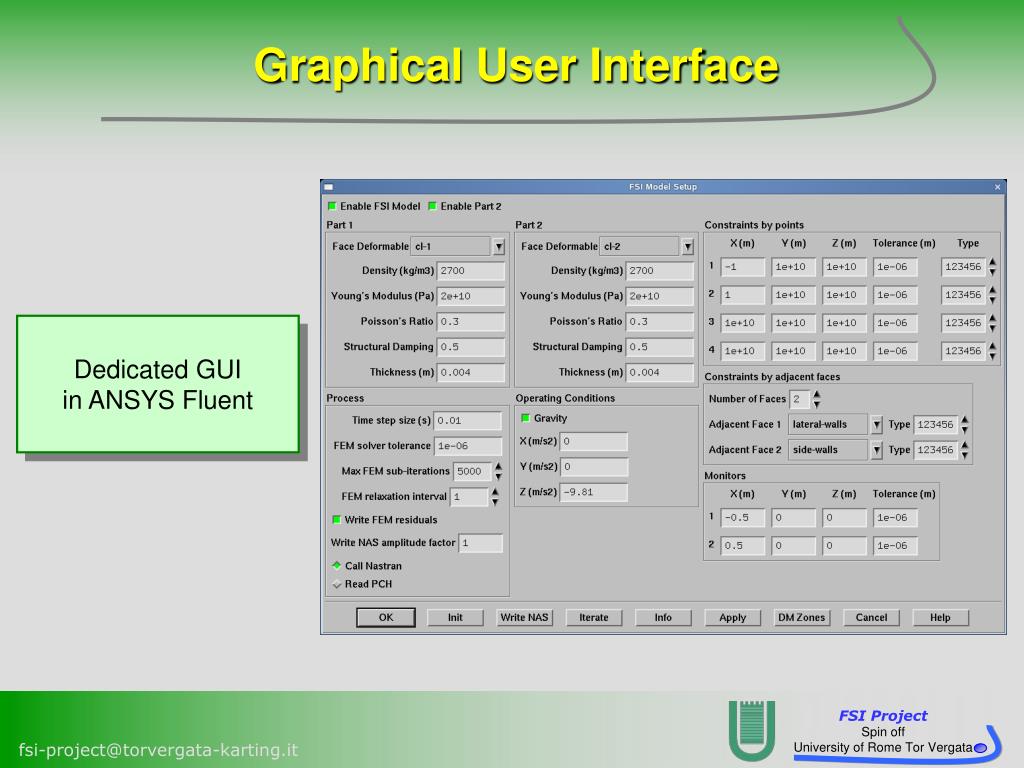Adjust the Number of Faces stepper arrows
Image resolution: width=1024 pixels, height=768 pixels.
817,399
